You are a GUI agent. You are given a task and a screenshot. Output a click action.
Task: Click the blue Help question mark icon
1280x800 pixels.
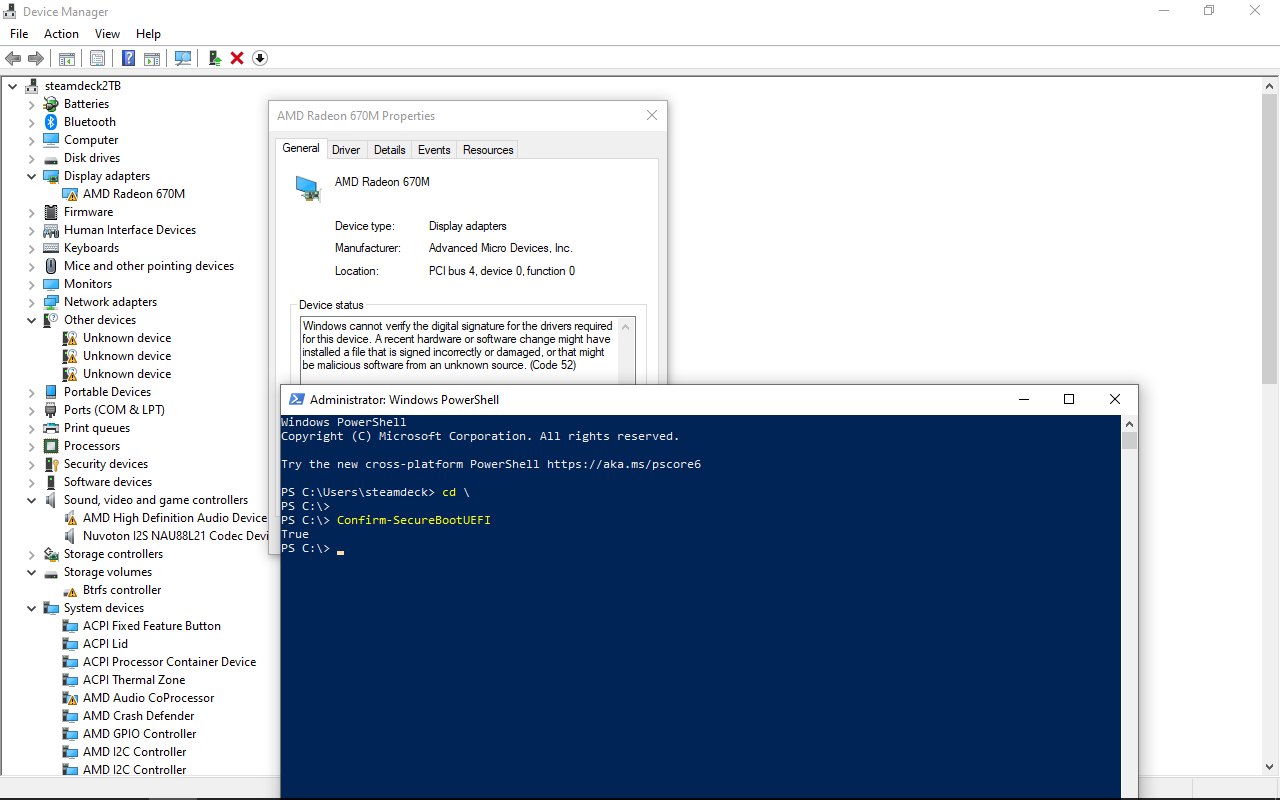click(x=128, y=58)
